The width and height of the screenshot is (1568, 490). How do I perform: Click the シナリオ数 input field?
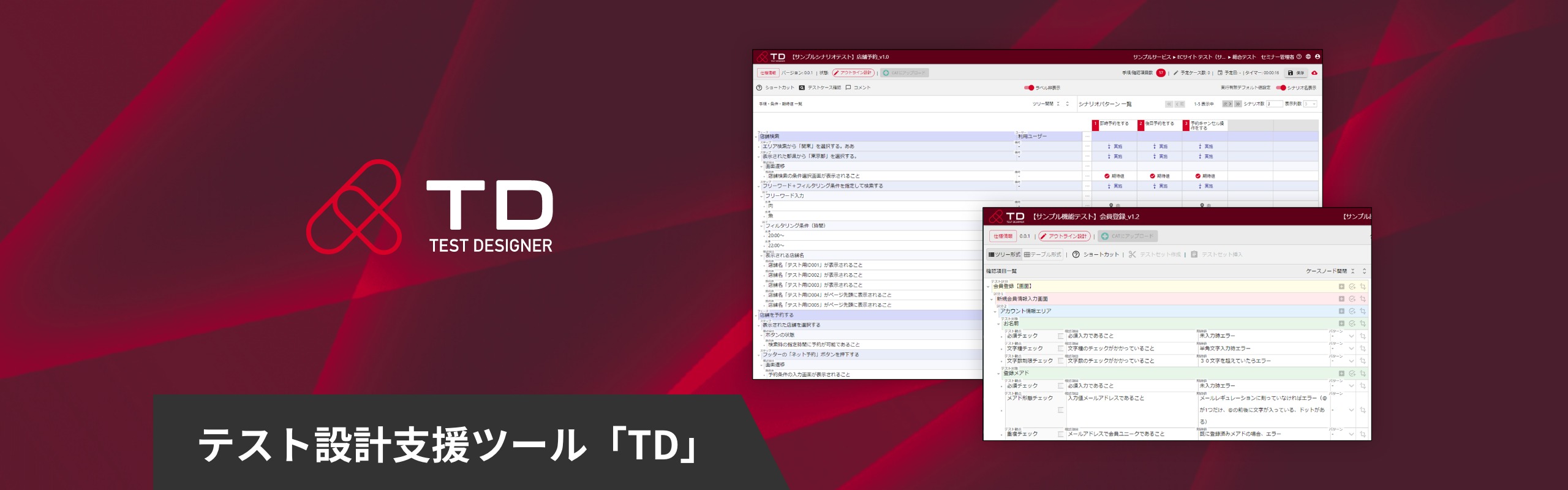[1274, 104]
